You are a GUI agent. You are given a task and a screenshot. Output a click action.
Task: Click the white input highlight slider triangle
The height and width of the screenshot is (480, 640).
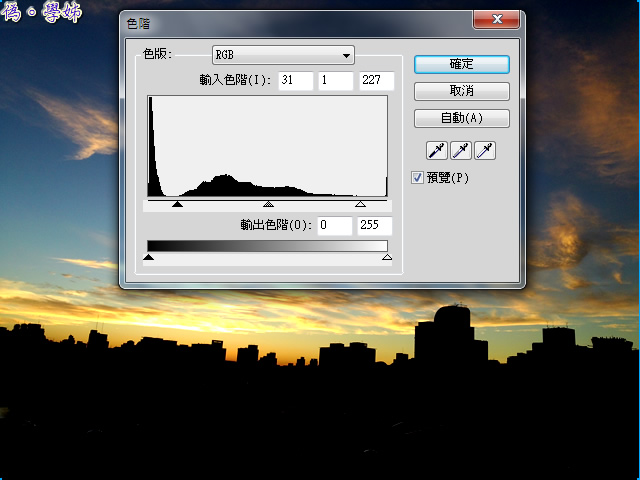(x=360, y=204)
